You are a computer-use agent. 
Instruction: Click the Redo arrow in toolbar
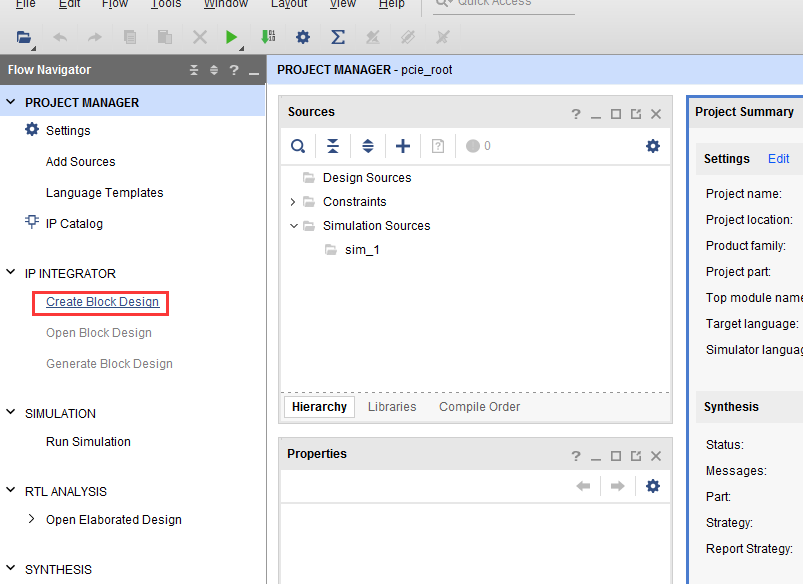point(95,37)
